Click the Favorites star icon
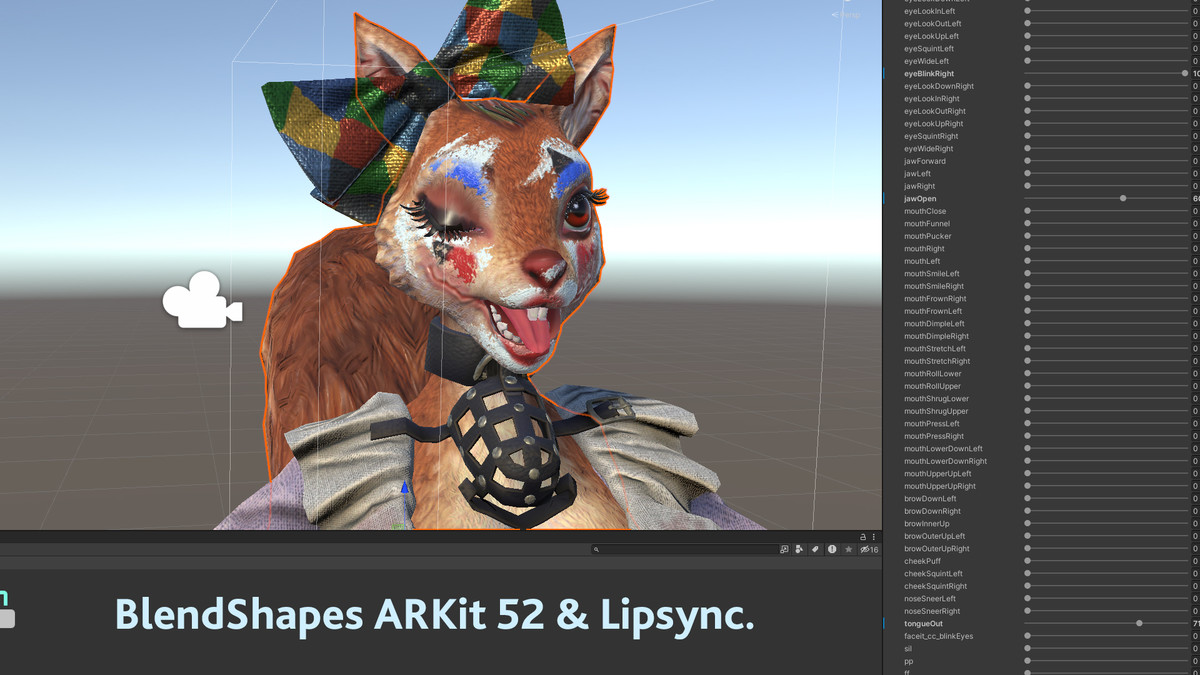This screenshot has width=1200, height=675. click(847, 550)
